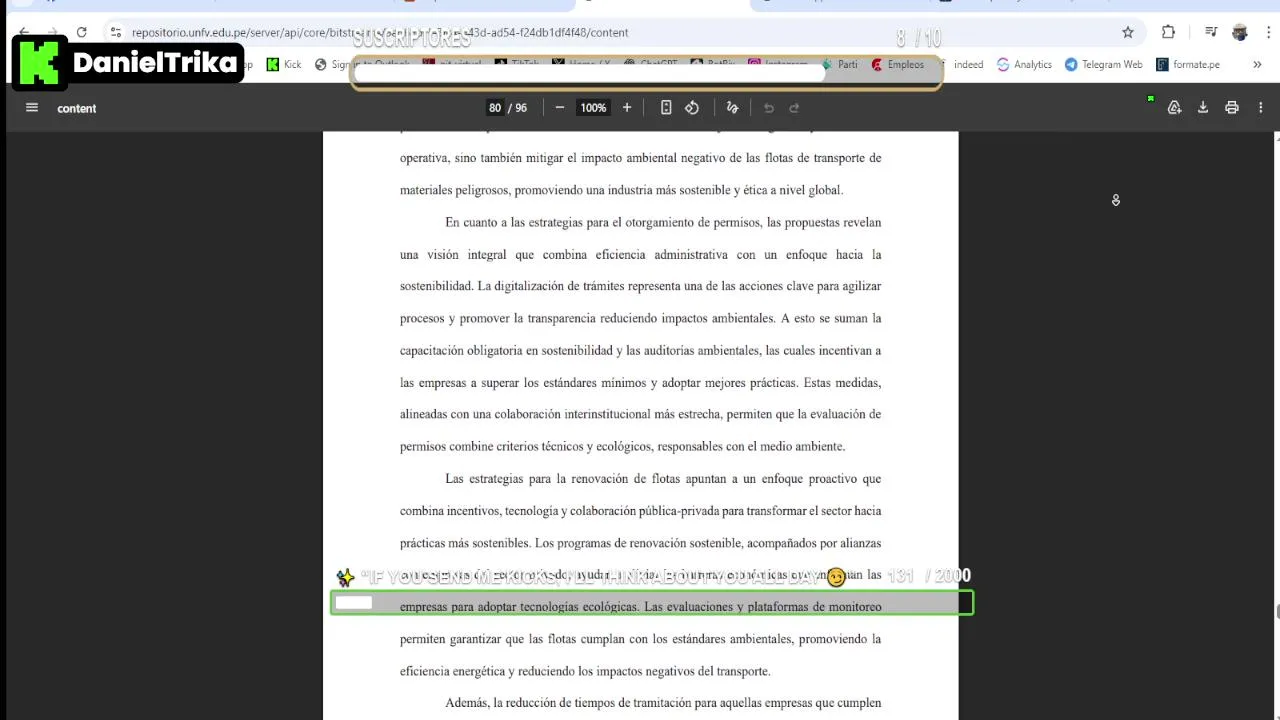Fit the PDF to page

(x=666, y=108)
